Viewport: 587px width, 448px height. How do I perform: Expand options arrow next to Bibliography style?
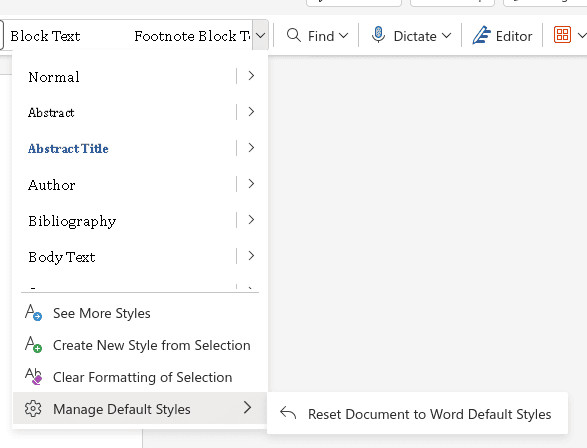tap(251, 220)
